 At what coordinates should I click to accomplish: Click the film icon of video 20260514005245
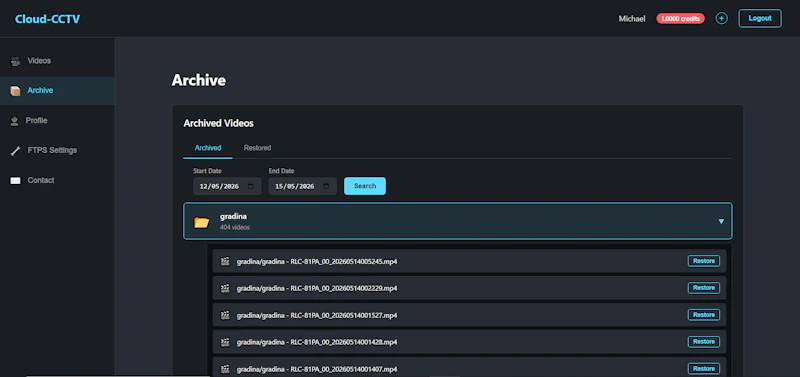224,261
